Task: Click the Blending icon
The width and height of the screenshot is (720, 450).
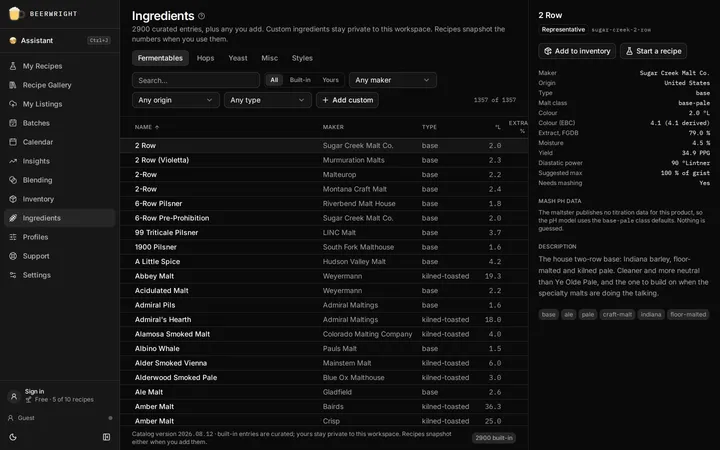Action: point(13,180)
